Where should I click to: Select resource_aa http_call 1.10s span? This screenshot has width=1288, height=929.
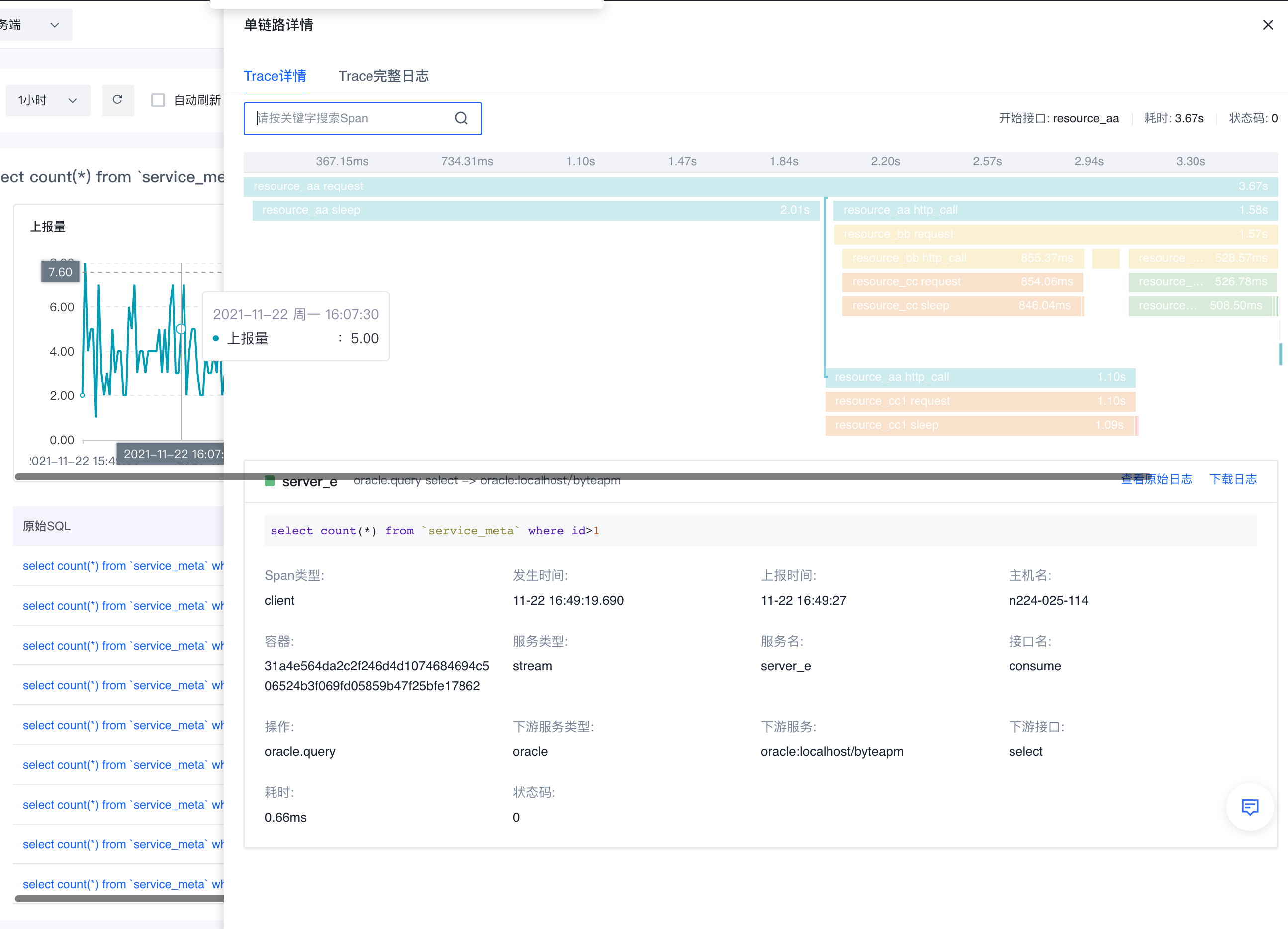point(980,377)
